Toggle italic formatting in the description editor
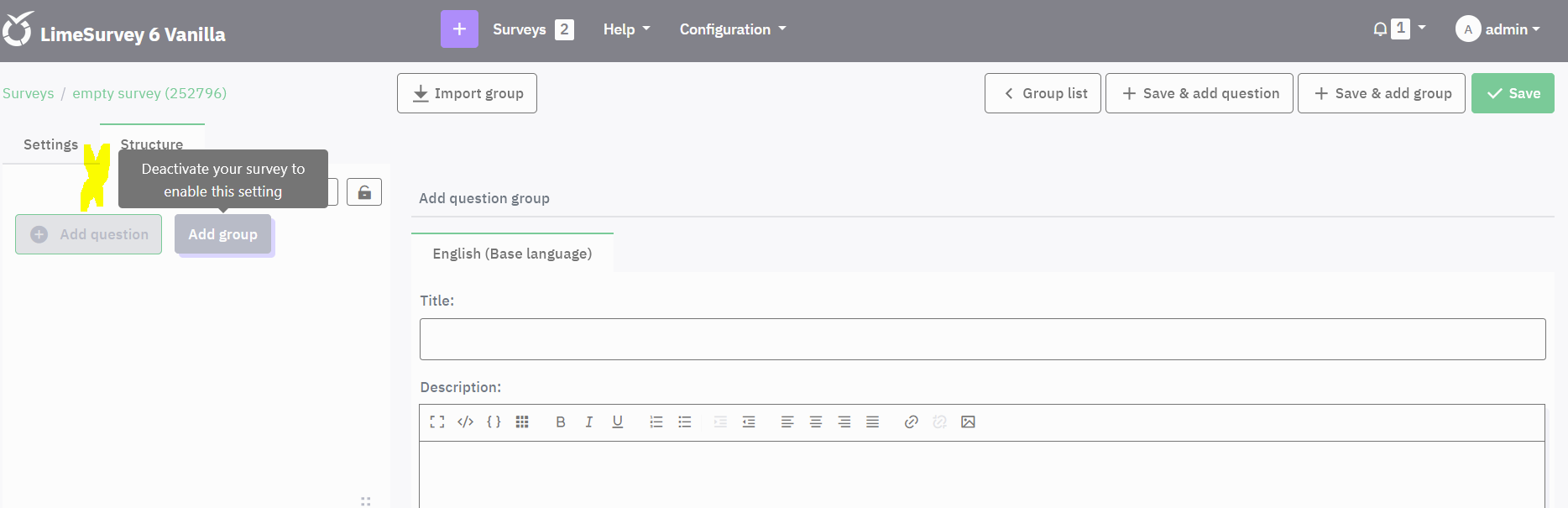 click(x=589, y=422)
